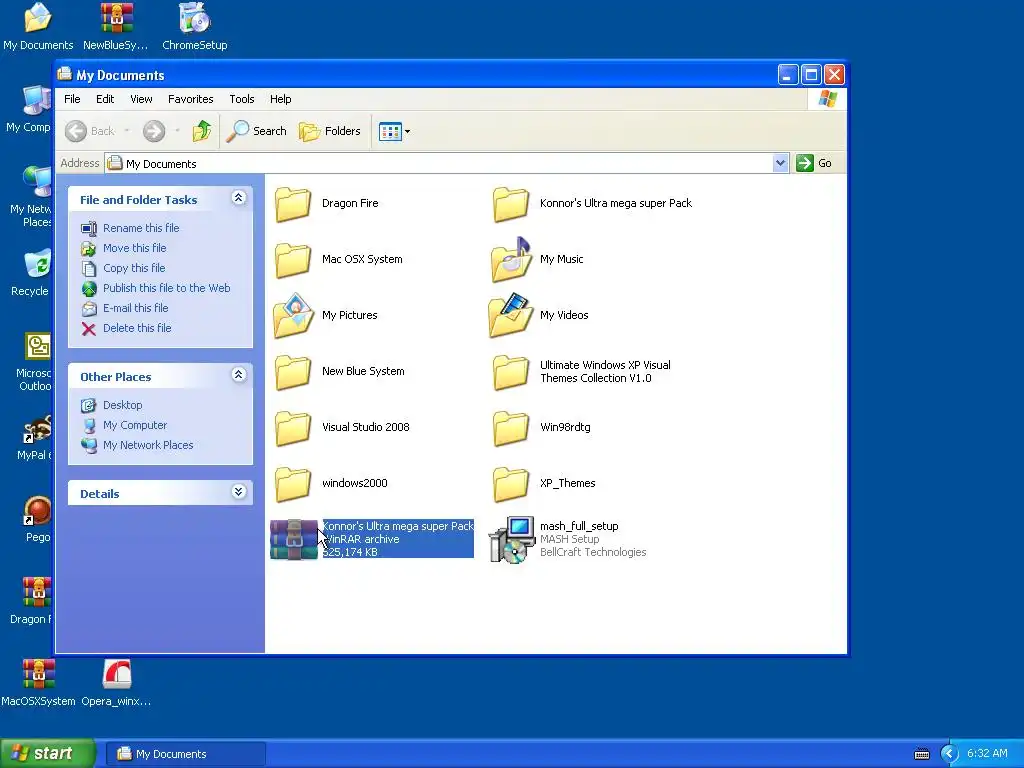
Task: Collapse the Other Places panel
Action: coord(238,375)
